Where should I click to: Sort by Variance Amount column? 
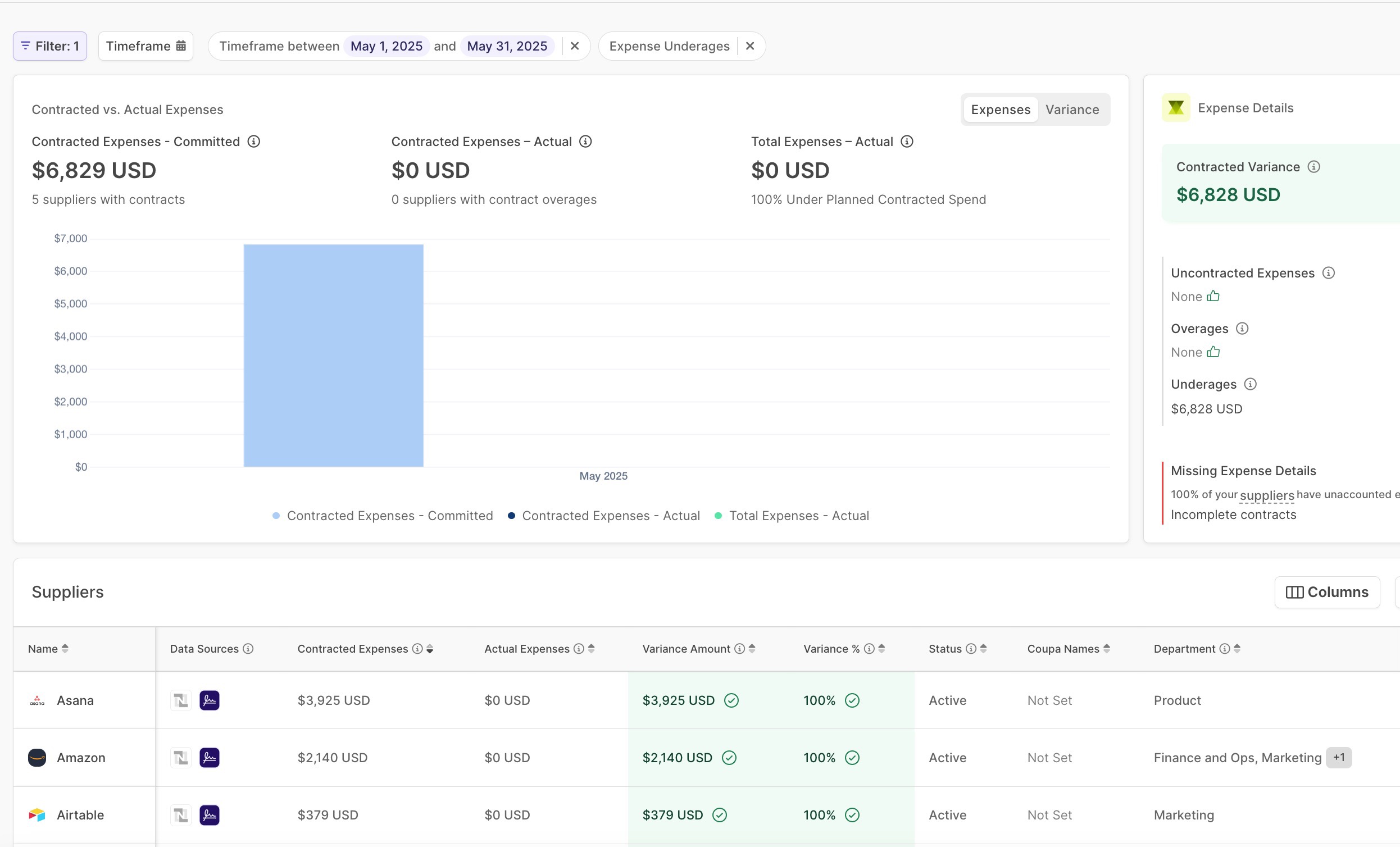click(752, 649)
